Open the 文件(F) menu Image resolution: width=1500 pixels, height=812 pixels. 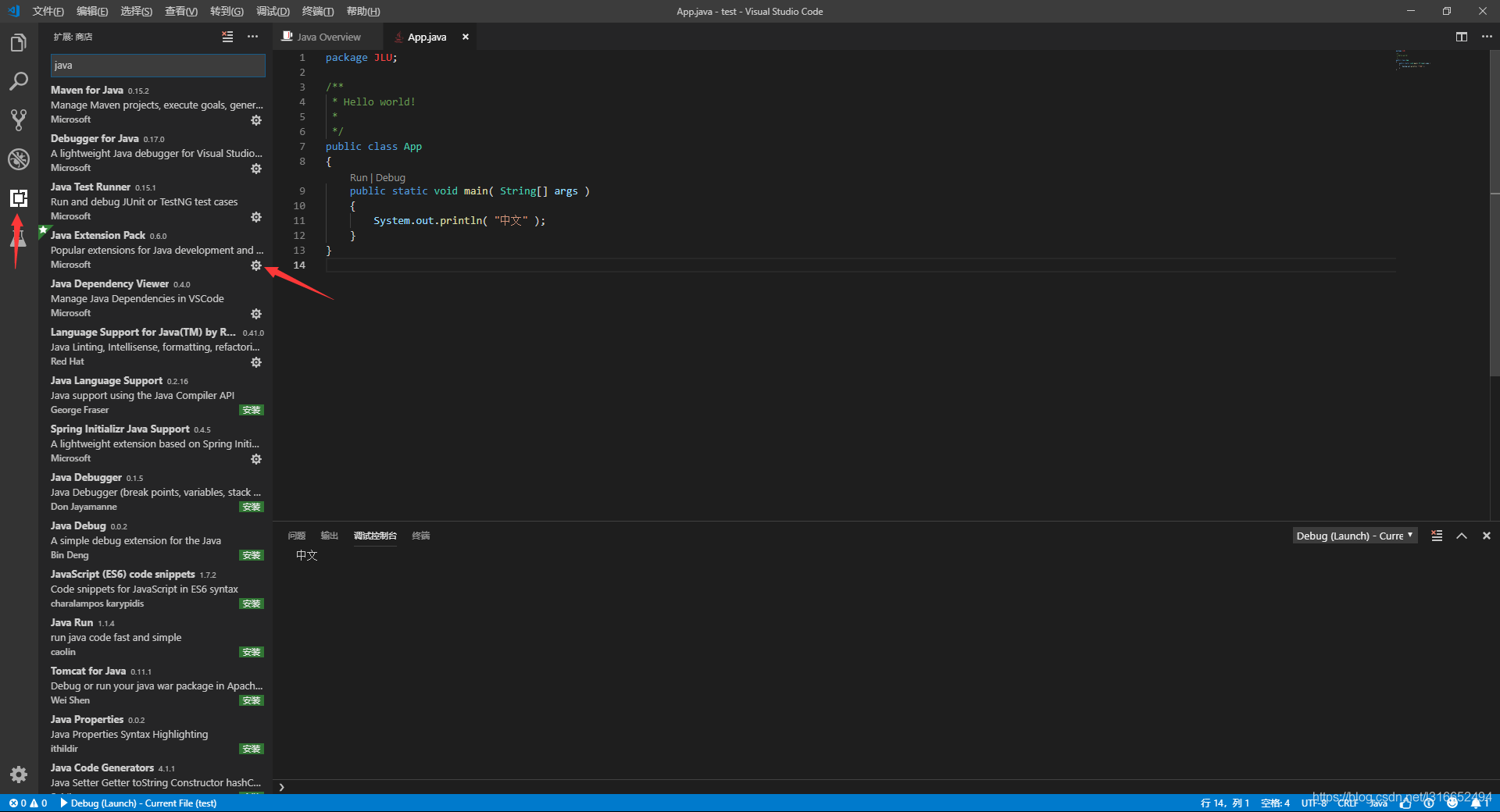[x=48, y=11]
